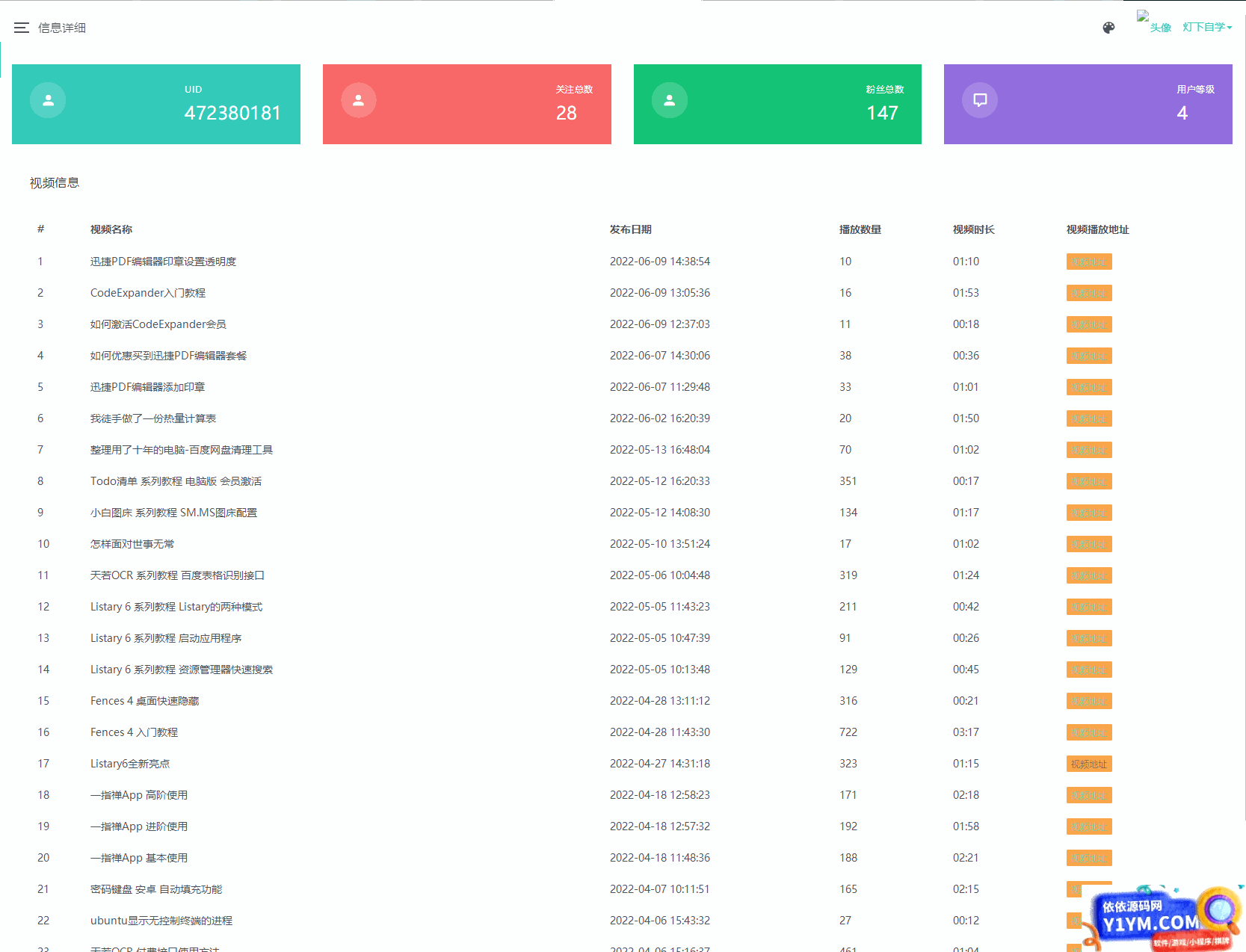
Task: Click the 粉丝总数 value 147
Action: [882, 113]
